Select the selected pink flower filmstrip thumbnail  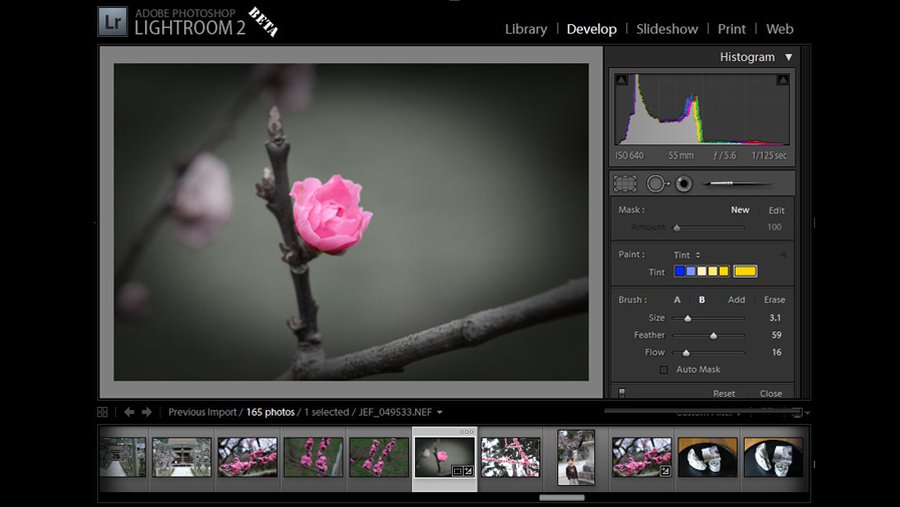pos(445,458)
